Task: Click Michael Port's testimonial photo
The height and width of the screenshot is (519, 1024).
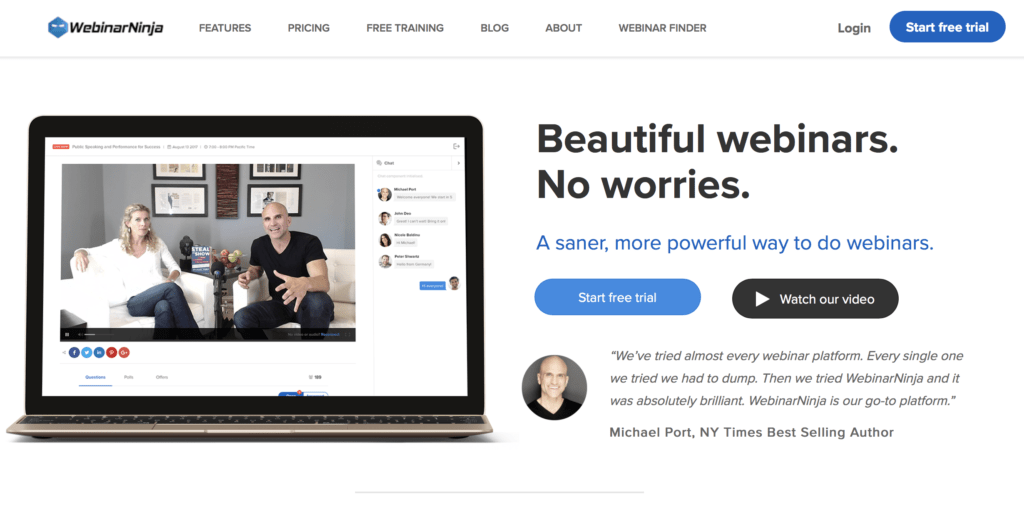Action: 554,387
